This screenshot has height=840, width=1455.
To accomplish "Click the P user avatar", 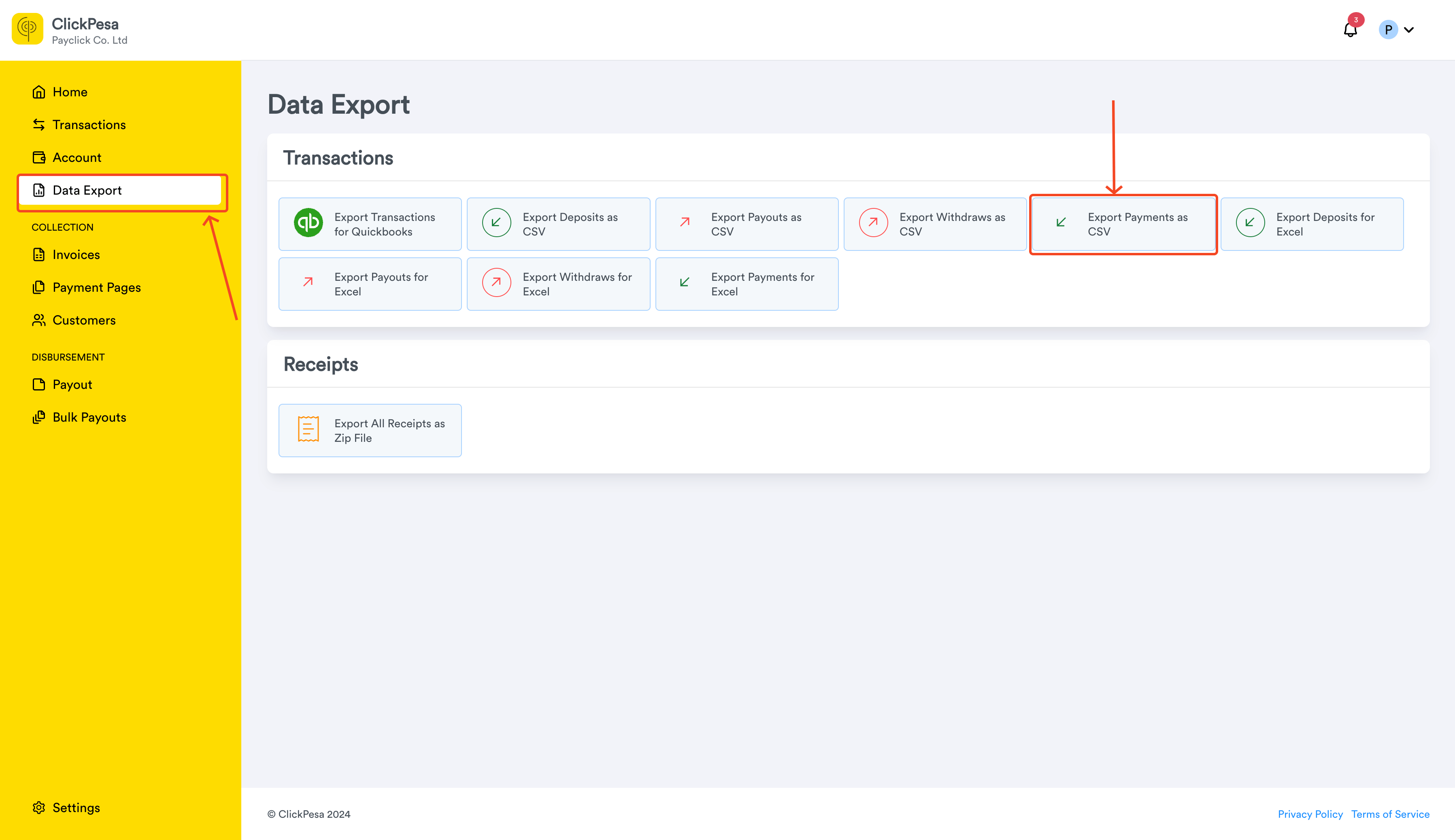I will click(x=1388, y=30).
